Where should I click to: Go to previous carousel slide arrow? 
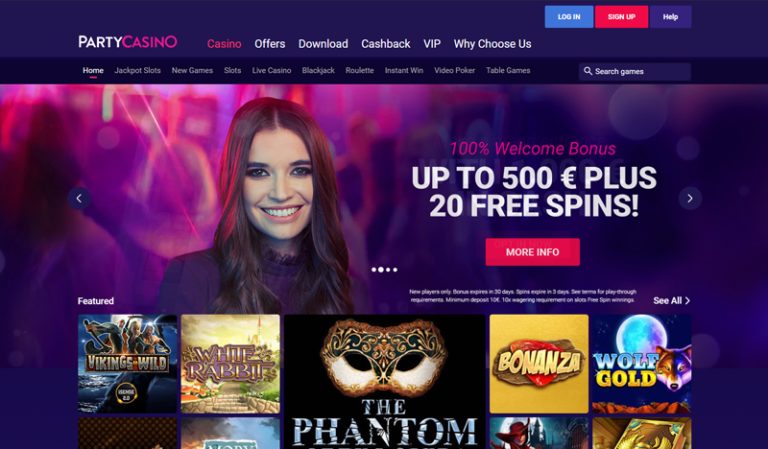(79, 198)
